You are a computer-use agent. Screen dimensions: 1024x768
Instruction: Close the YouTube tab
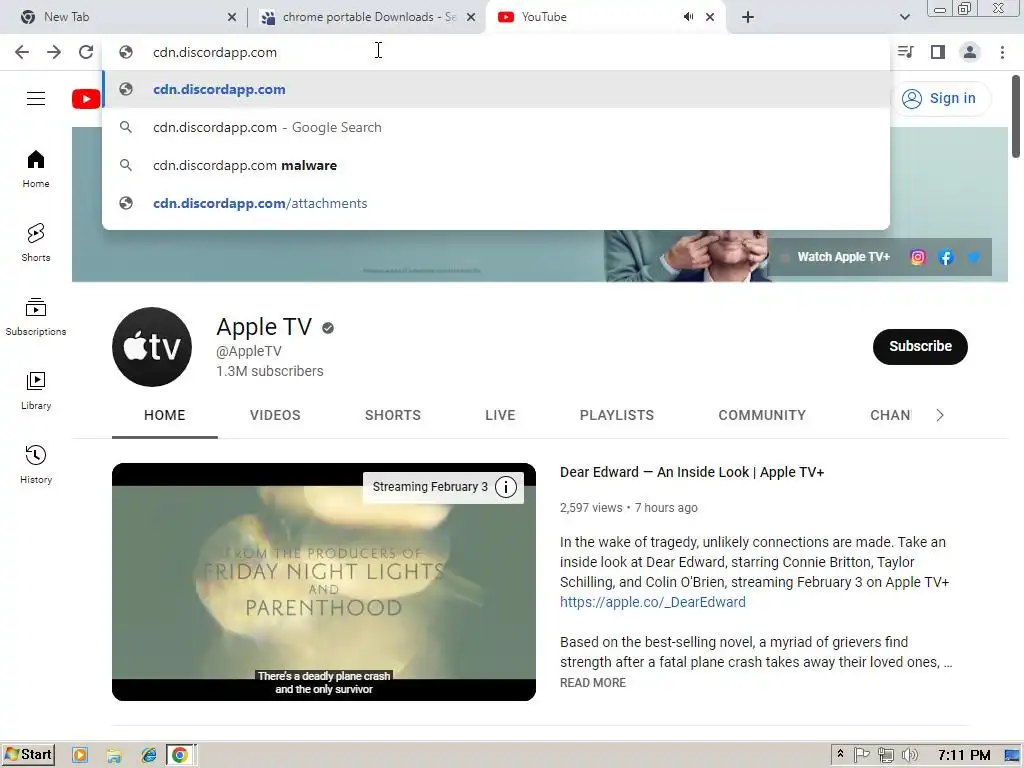[710, 17]
